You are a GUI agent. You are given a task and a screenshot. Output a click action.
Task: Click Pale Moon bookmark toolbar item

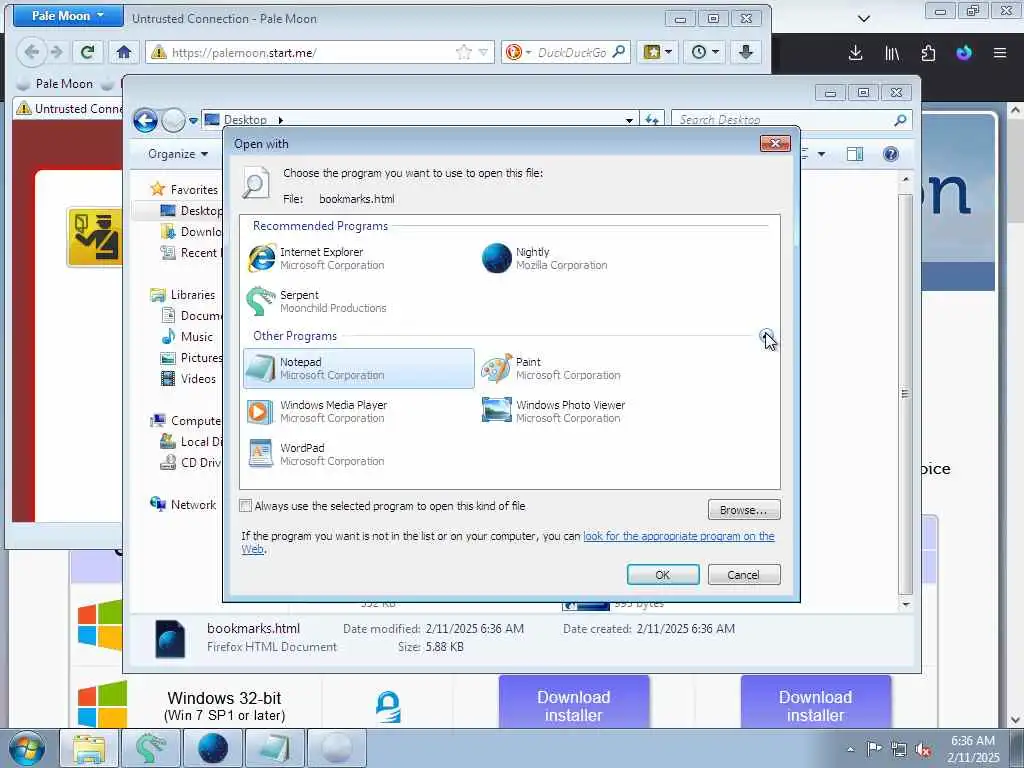(x=56, y=84)
